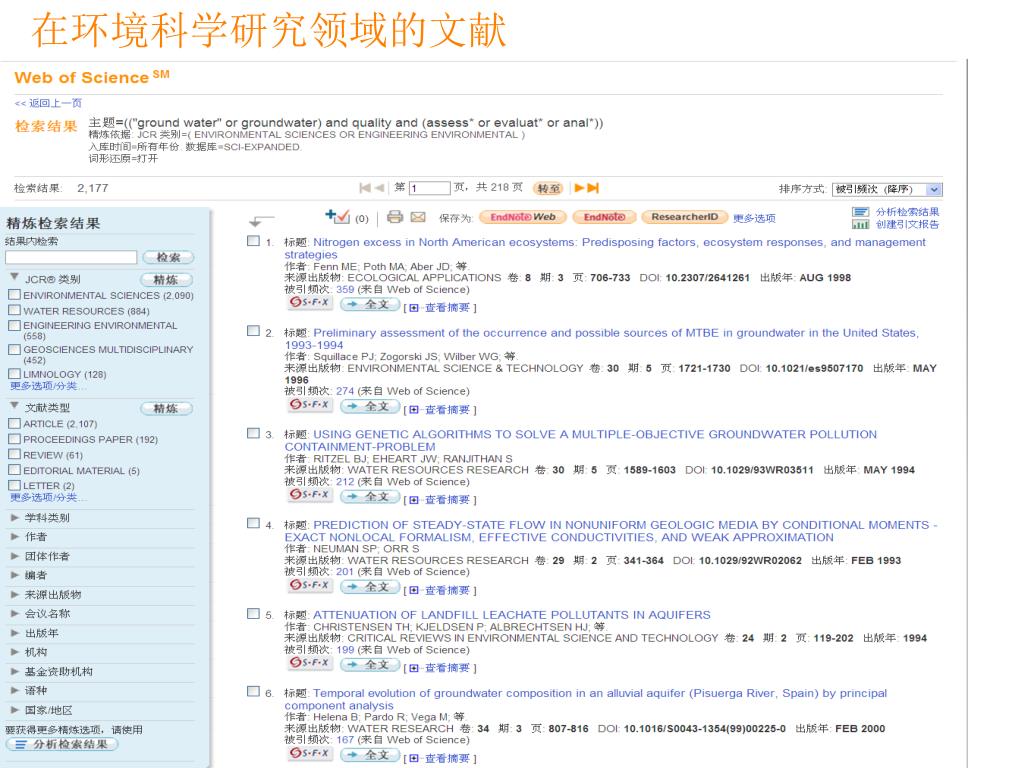Open the analyze results icon at top right
This screenshot has height=768, width=1024.
[860, 212]
